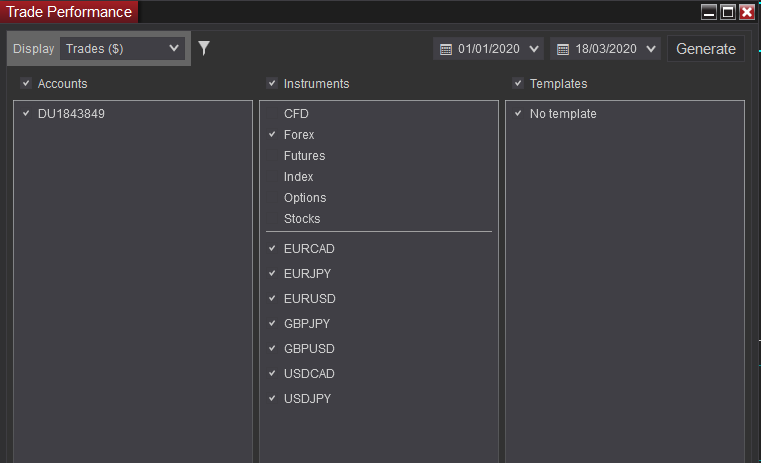Click the start date calendar icon
Screen dimensions: 761x463
coord(446,49)
